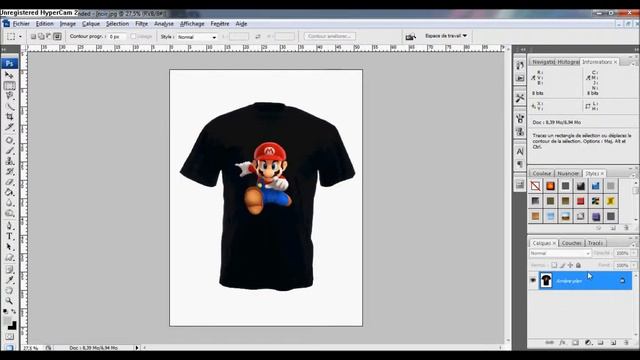The height and width of the screenshot is (360, 640).
Task: Click the Go to Bridge icon
Action: (410, 37)
